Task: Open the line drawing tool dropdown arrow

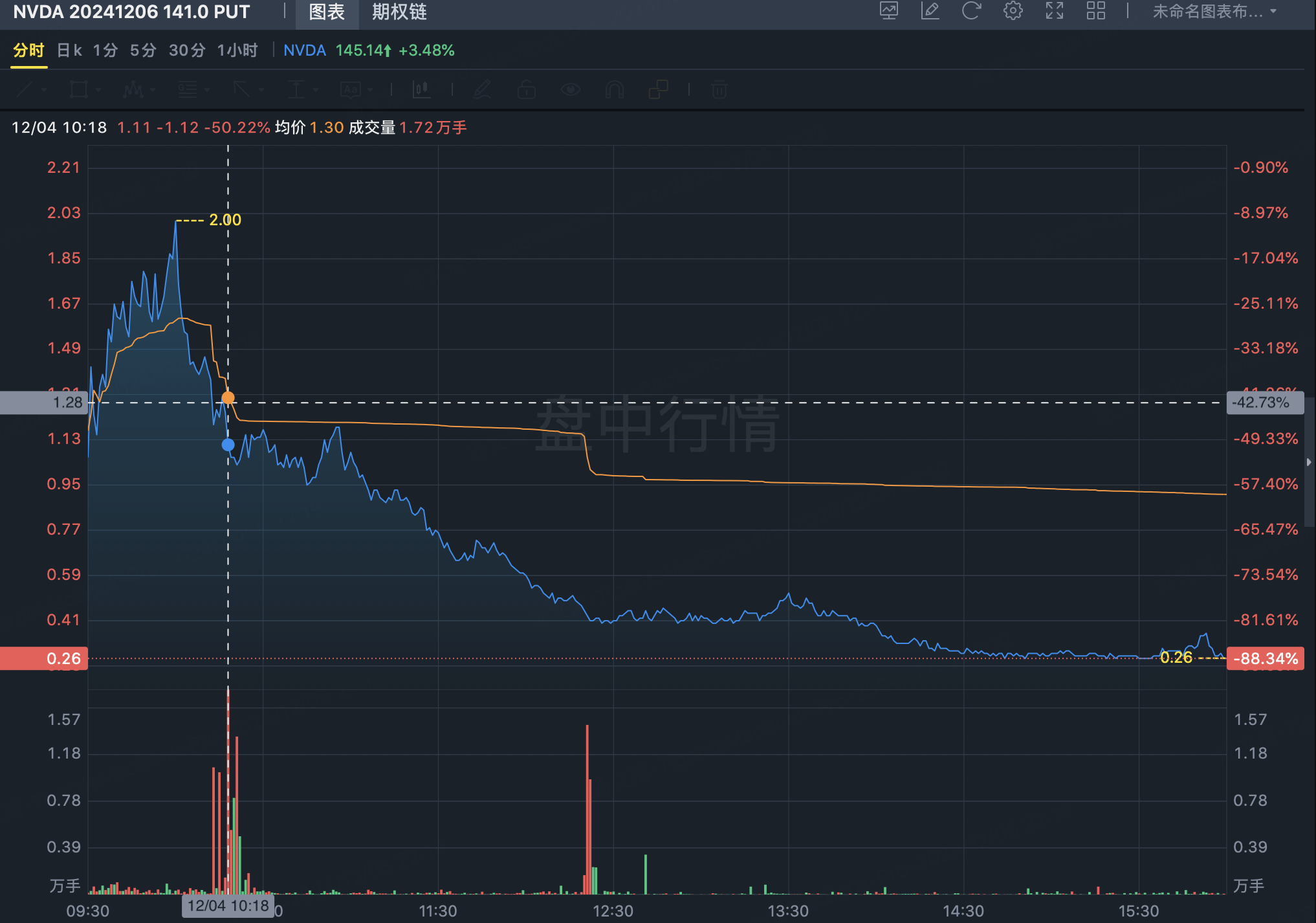Action: [x=44, y=90]
